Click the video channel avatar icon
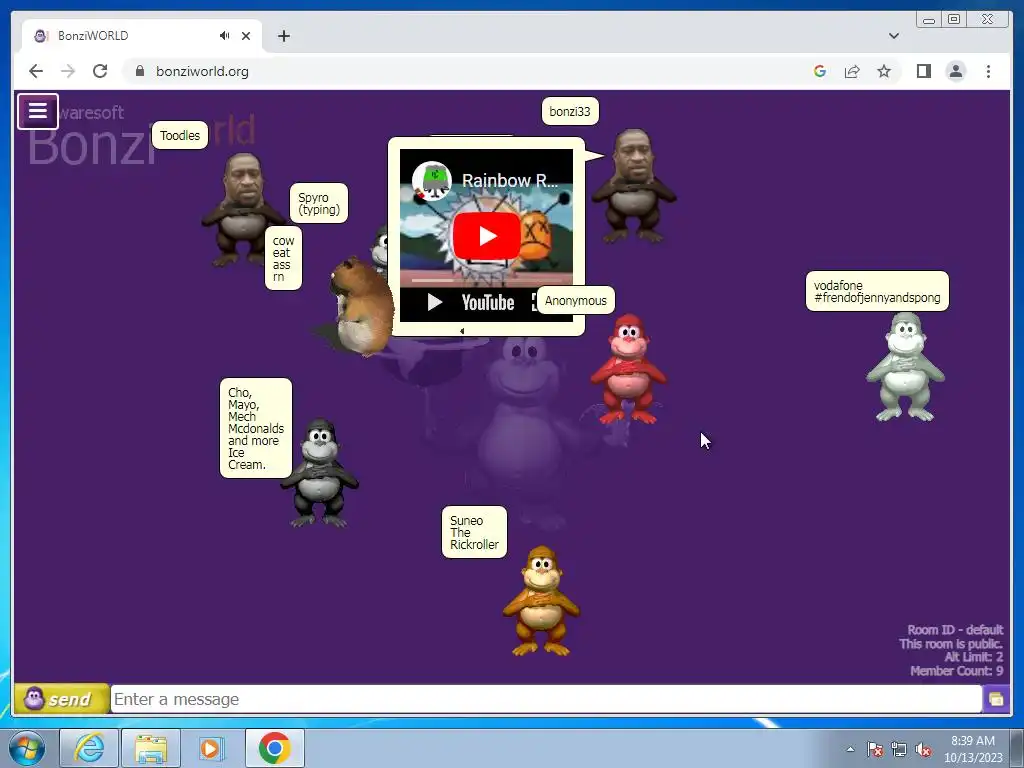The height and width of the screenshot is (768, 1024). point(432,180)
